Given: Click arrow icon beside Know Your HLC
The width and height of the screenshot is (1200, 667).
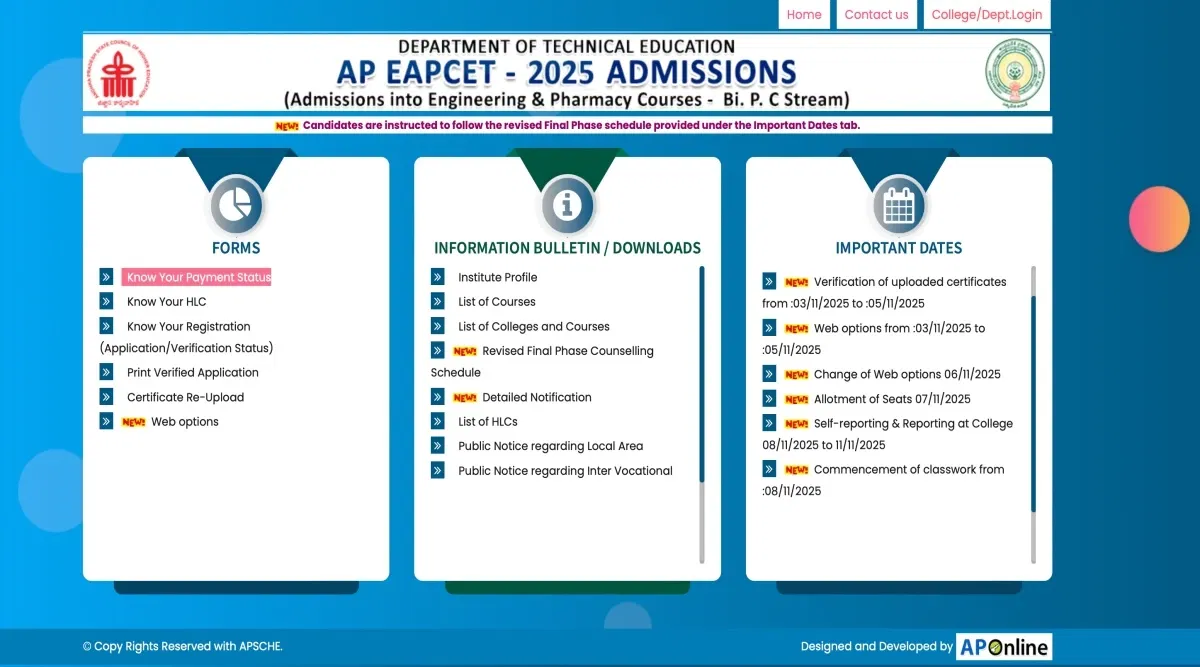Looking at the screenshot, I should [106, 301].
